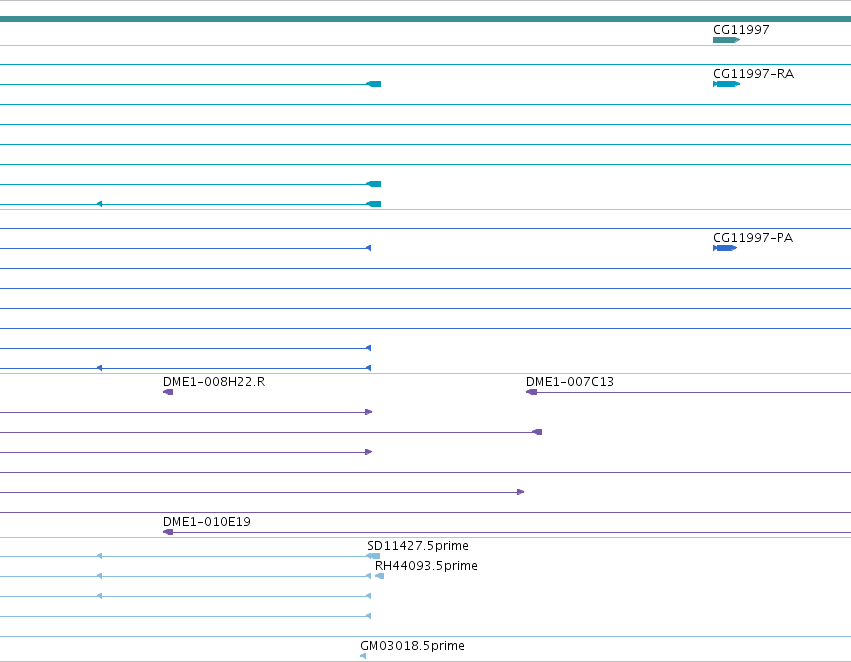Click the thick teal chromosome bar at the top
The image size is (851, 662).
click(426, 19)
